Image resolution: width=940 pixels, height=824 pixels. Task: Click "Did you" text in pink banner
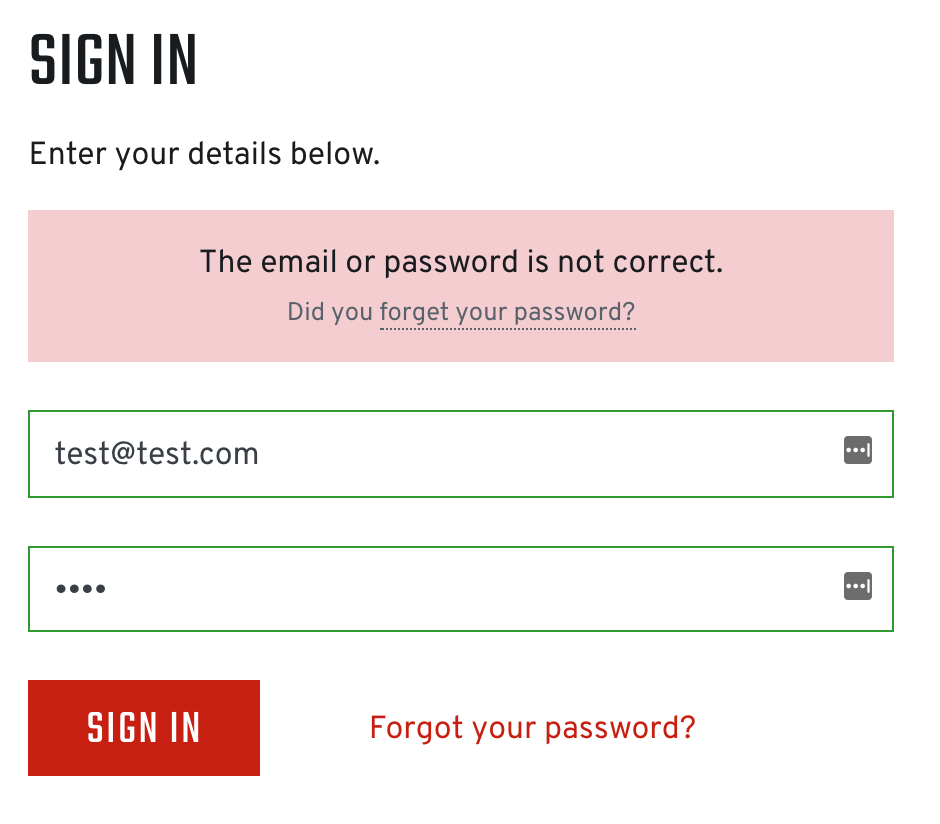click(x=329, y=312)
